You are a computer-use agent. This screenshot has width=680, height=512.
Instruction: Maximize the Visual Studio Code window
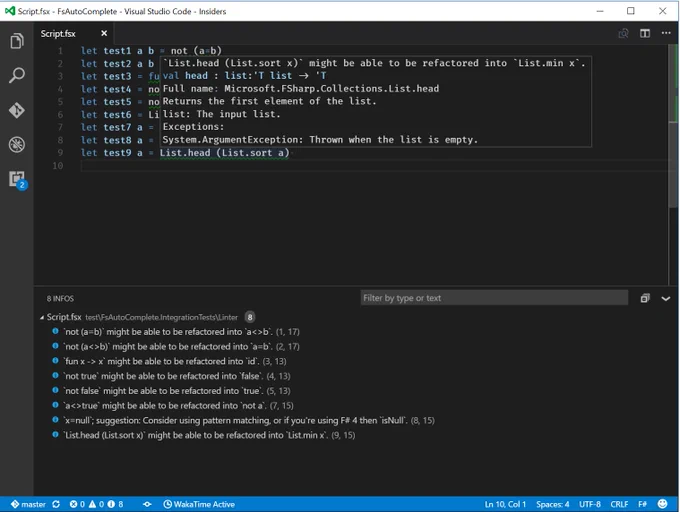click(x=631, y=11)
